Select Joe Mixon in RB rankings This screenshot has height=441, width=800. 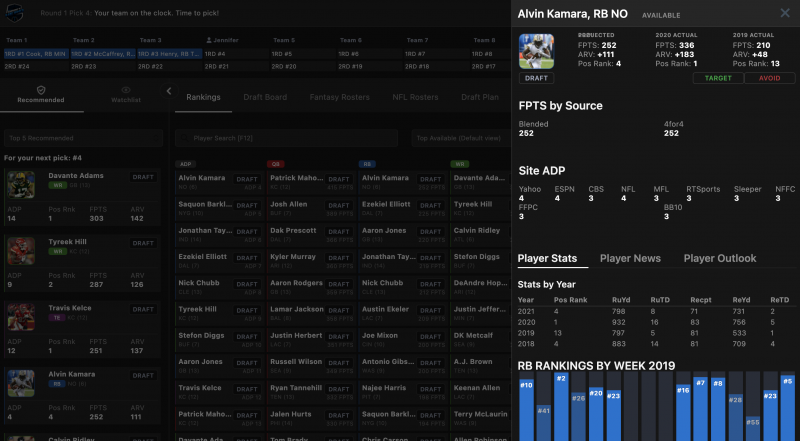[x=380, y=336]
